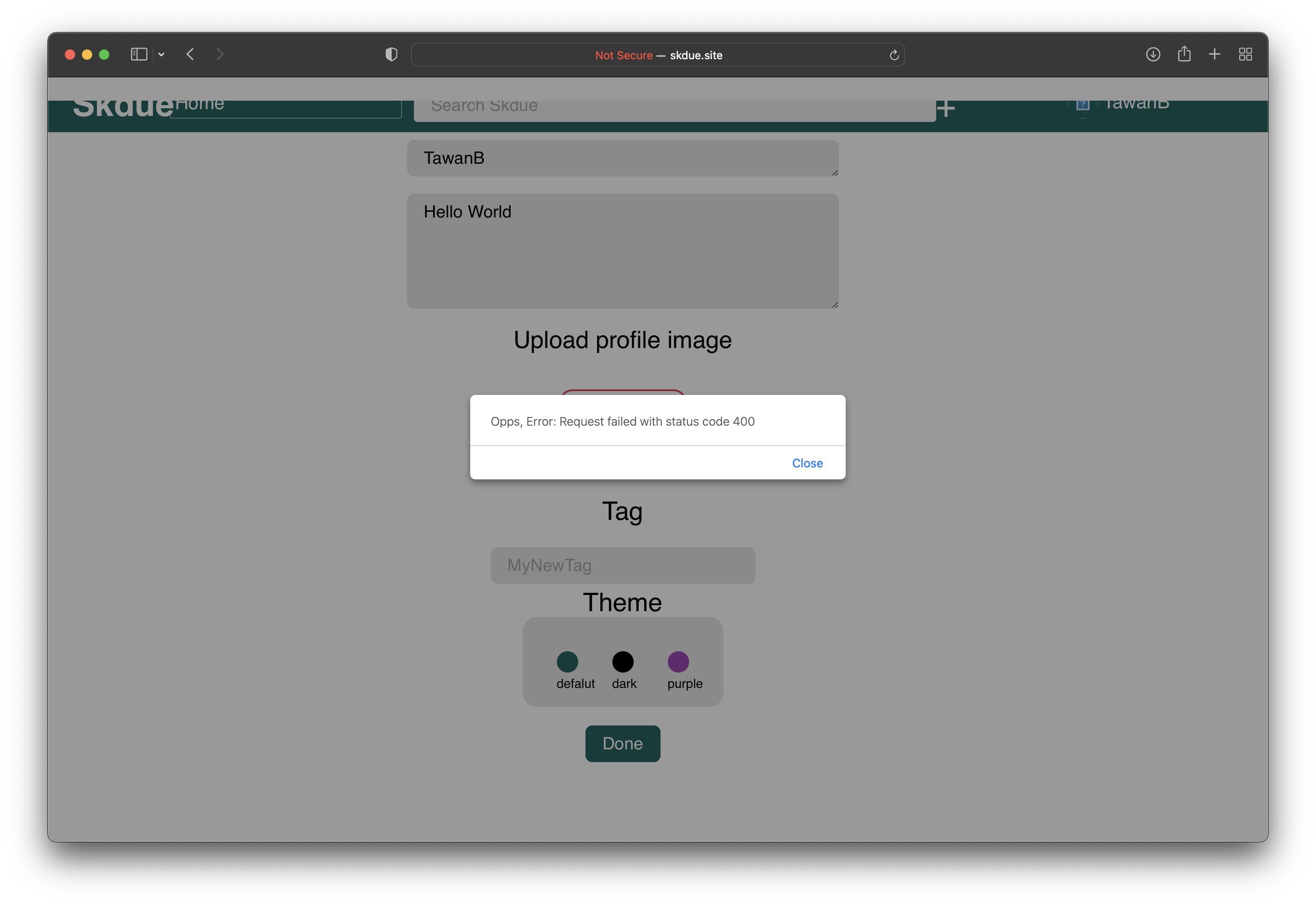Pick the defalut green theme swatch
The width and height of the screenshot is (1316, 905).
click(x=568, y=662)
